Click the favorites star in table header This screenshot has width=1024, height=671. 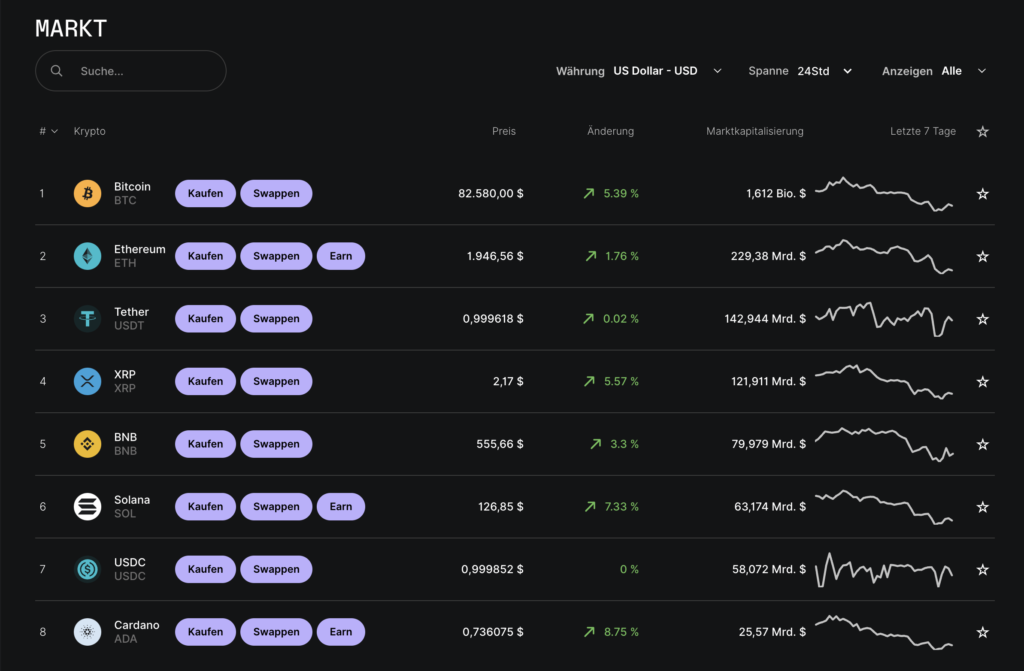coord(982,131)
